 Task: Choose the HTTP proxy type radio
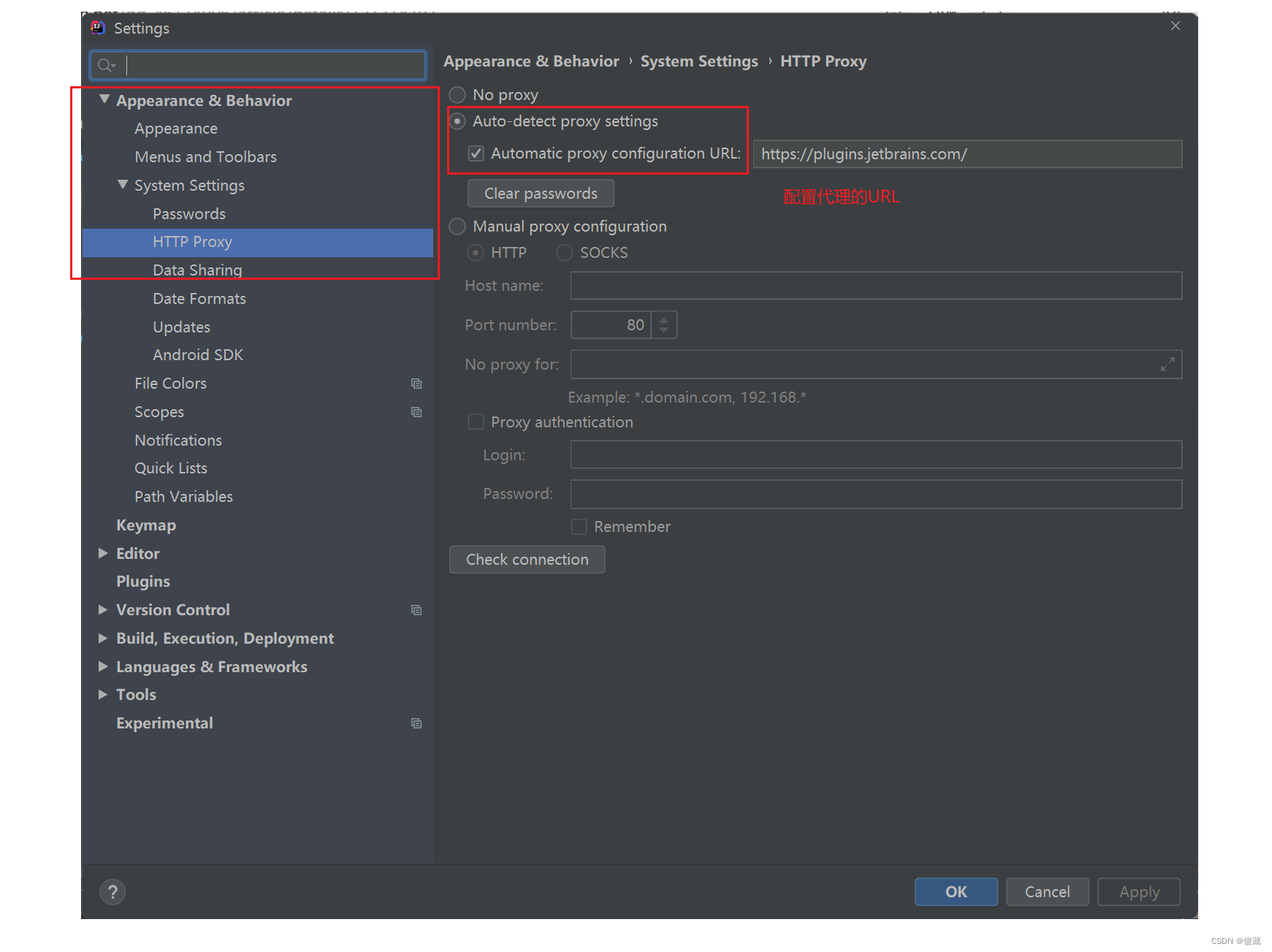(x=476, y=253)
